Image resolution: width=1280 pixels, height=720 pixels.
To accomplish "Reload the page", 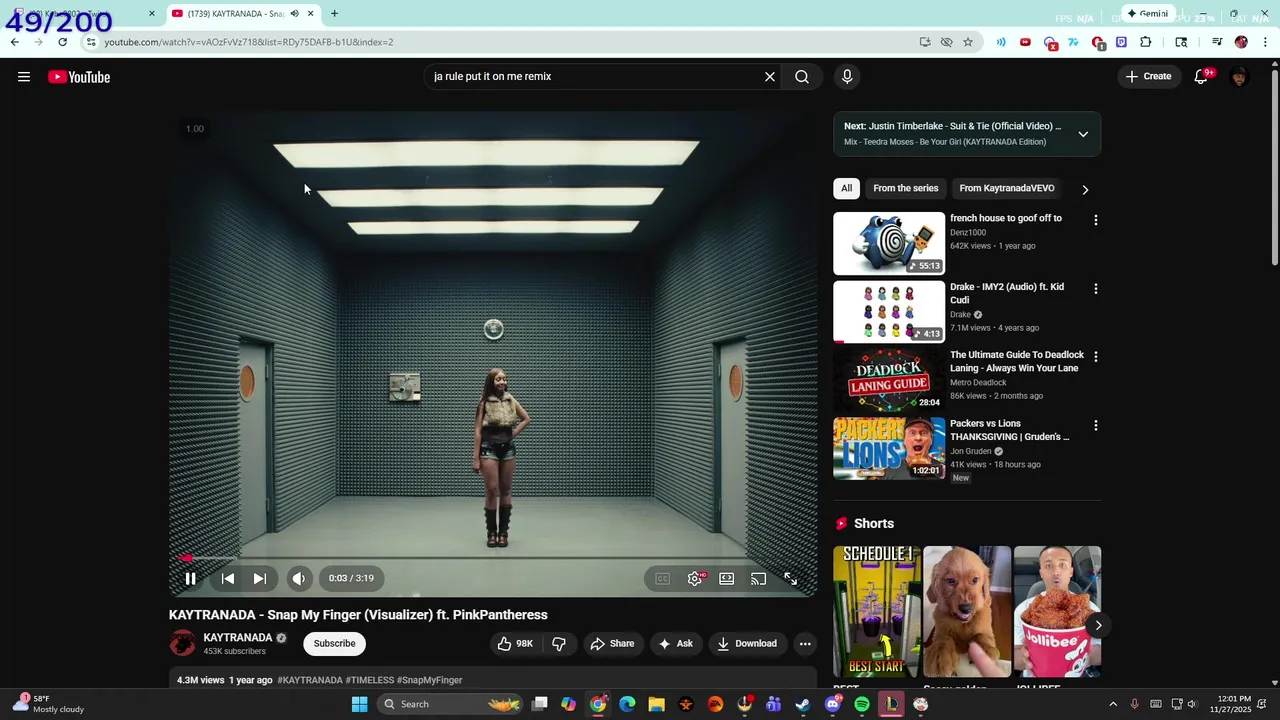I will [x=62, y=42].
